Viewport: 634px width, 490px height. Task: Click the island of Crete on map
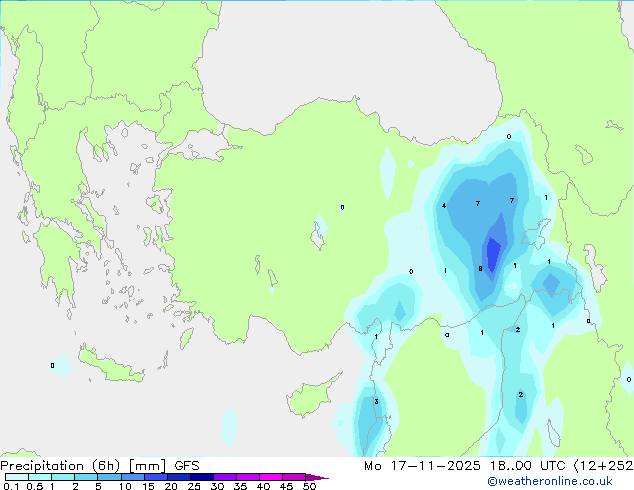tap(110, 366)
